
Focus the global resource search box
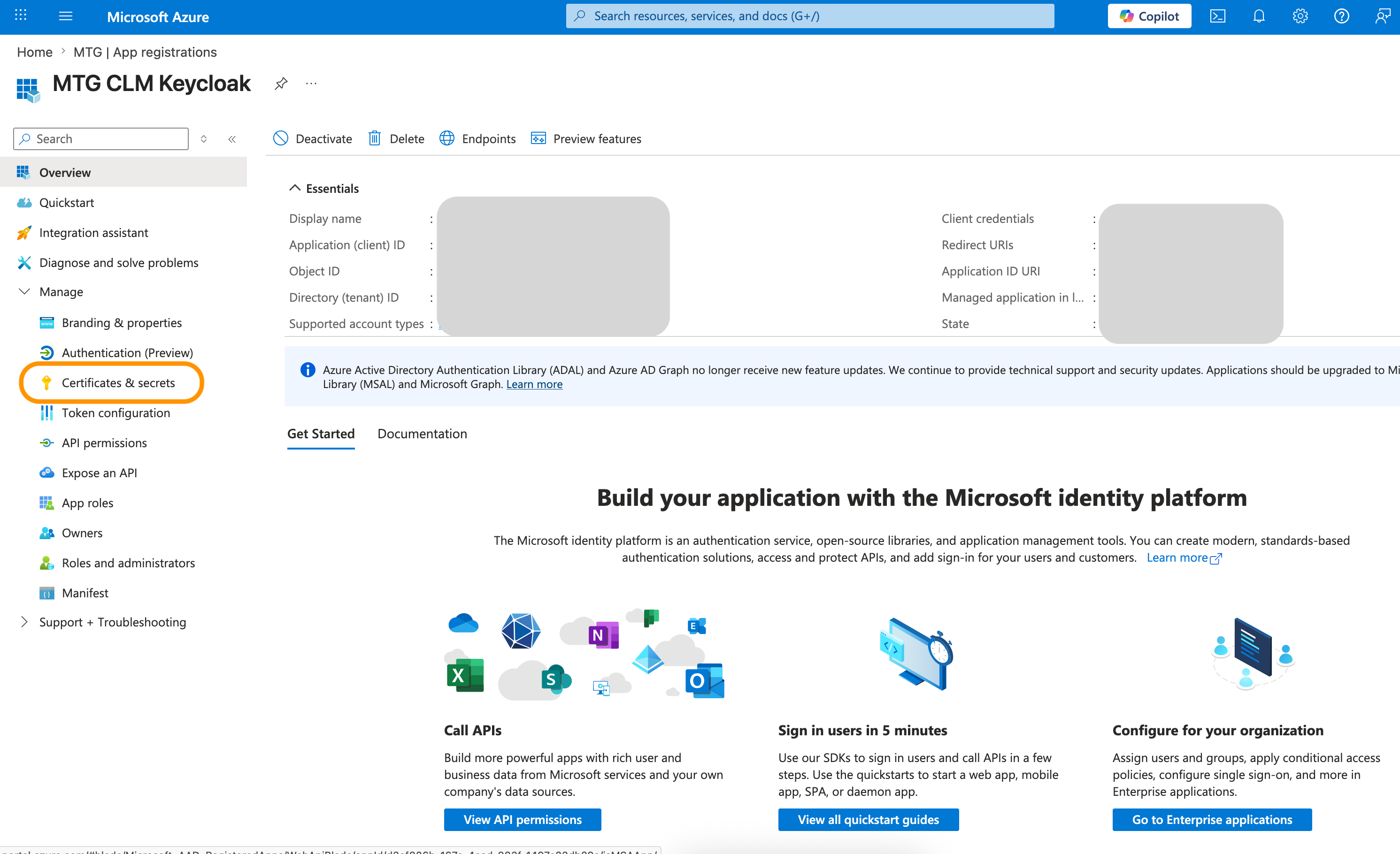click(x=810, y=16)
